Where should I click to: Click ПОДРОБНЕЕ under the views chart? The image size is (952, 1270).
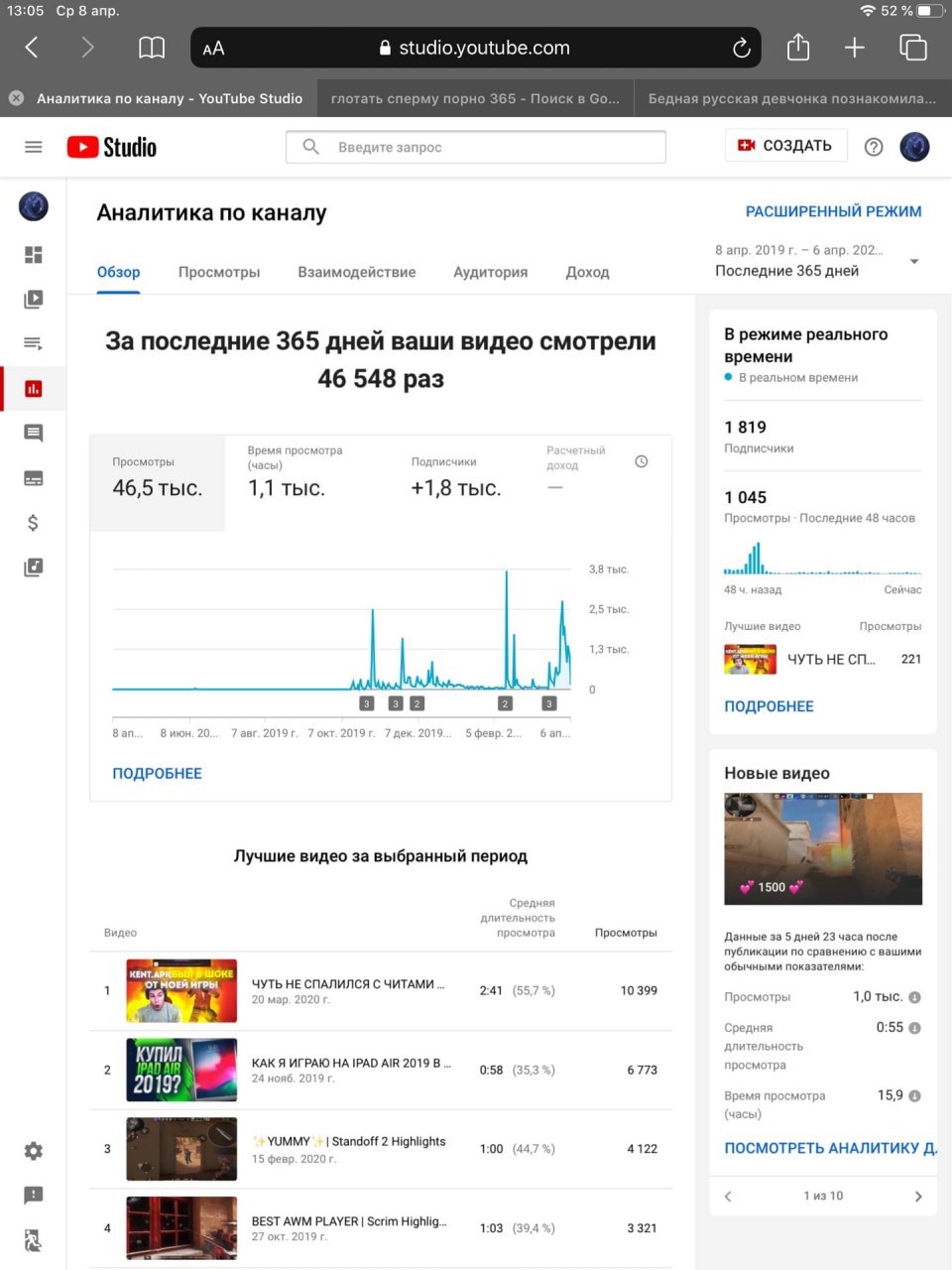[x=158, y=773]
